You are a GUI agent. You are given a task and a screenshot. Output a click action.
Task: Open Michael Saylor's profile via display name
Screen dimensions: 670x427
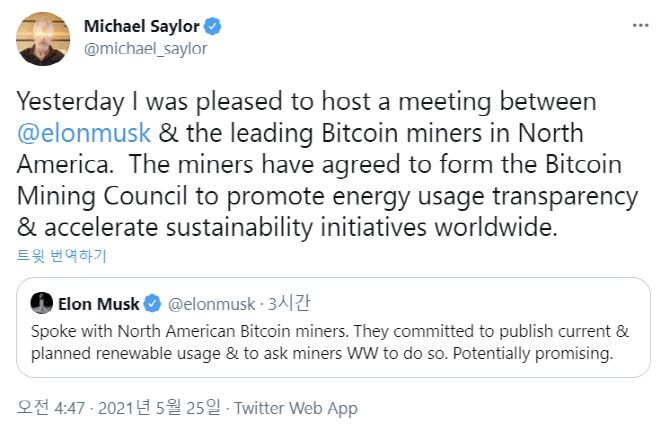point(143,25)
